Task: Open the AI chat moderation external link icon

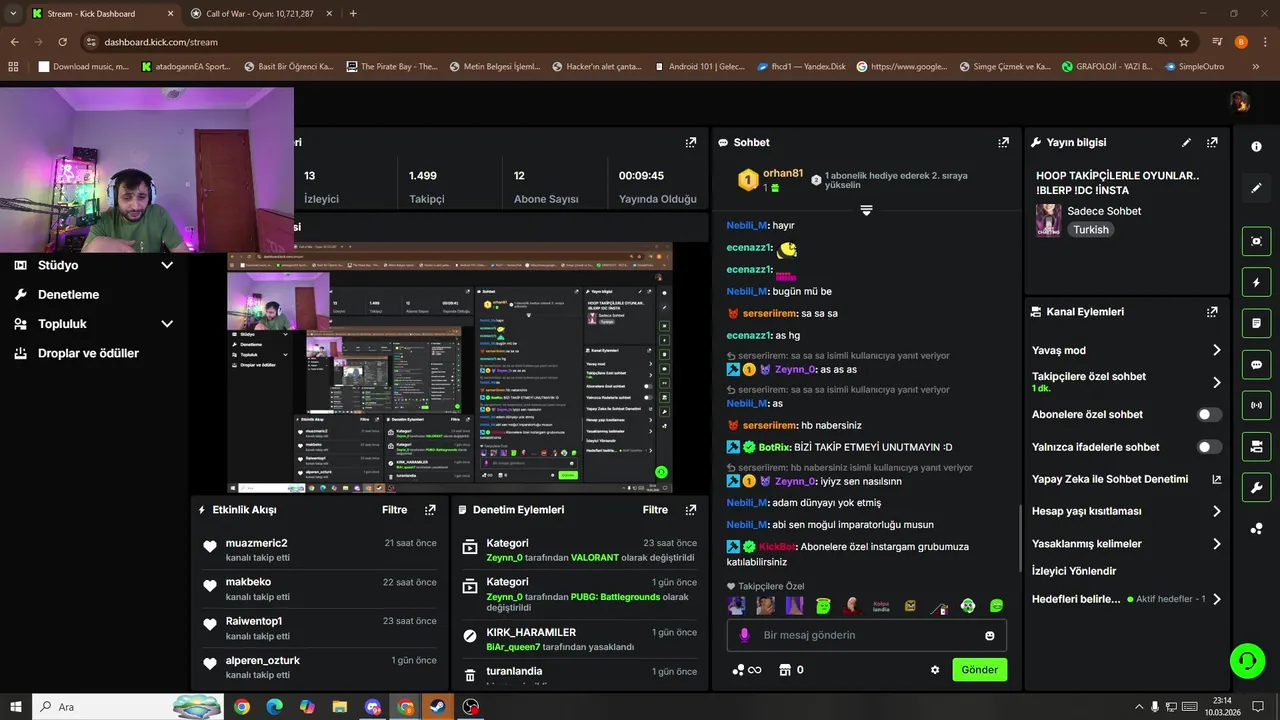Action: (x=1217, y=479)
